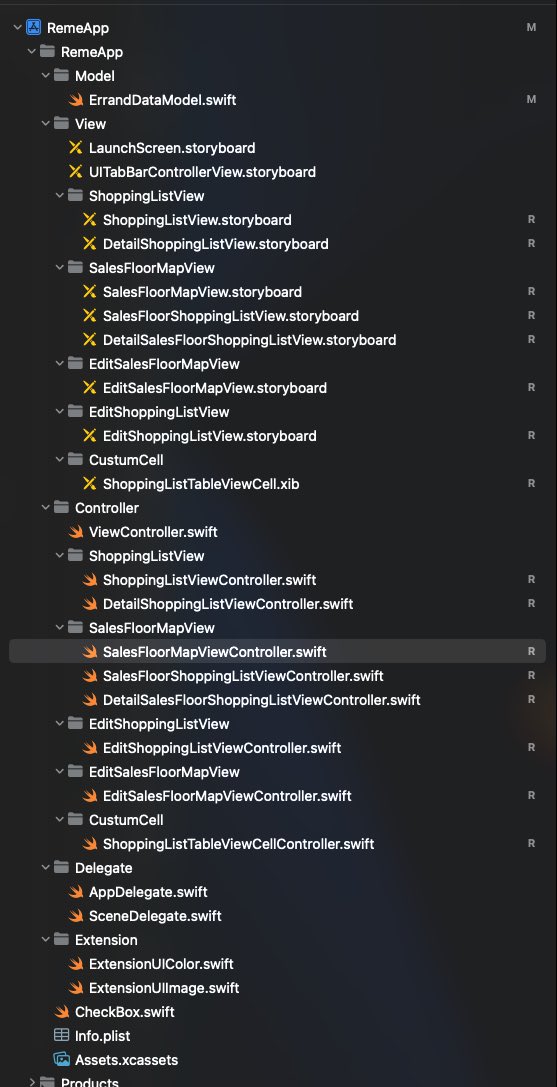Click the Swift icon of ExtensionUIColor.swift
This screenshot has height=1087, width=557.
tap(76, 964)
